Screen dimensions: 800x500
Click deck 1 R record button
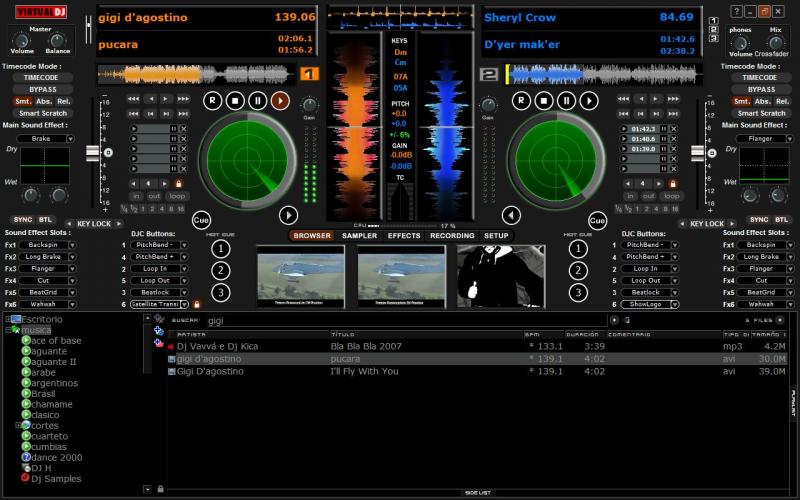tap(212, 101)
